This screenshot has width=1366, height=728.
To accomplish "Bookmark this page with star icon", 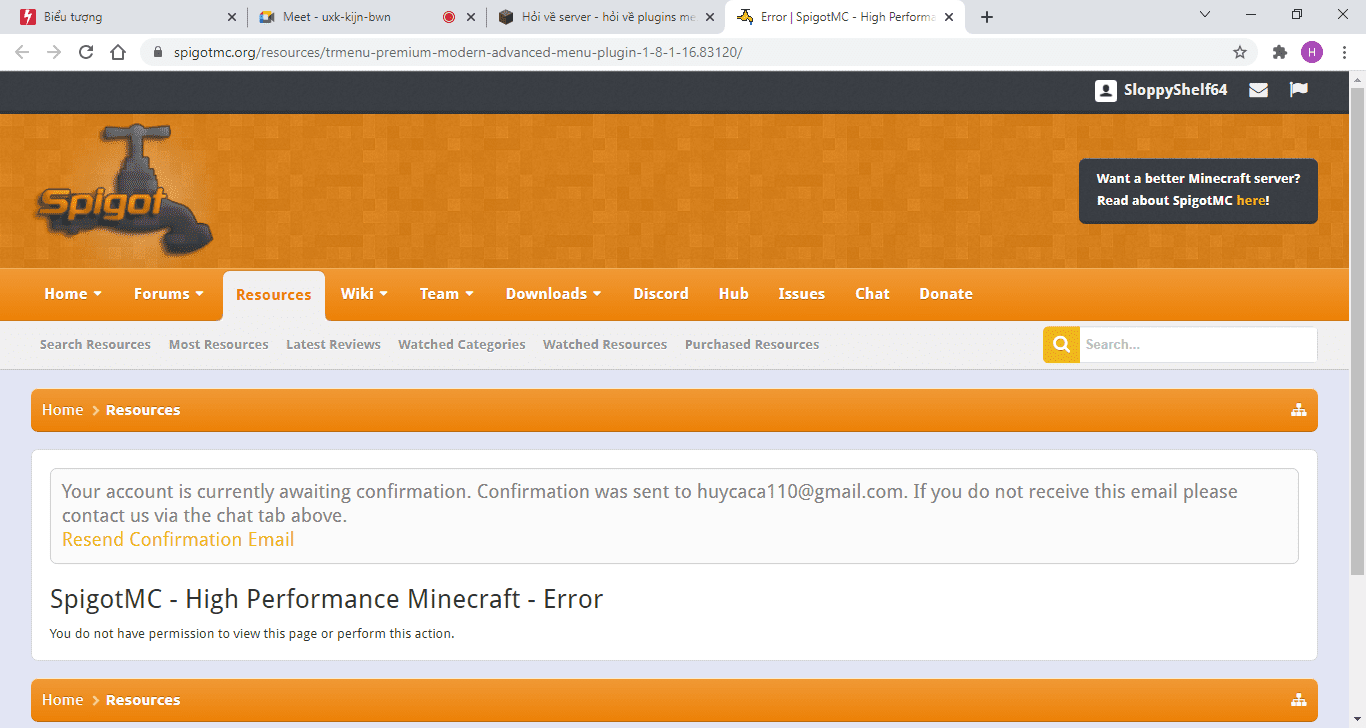I will click(x=1240, y=52).
